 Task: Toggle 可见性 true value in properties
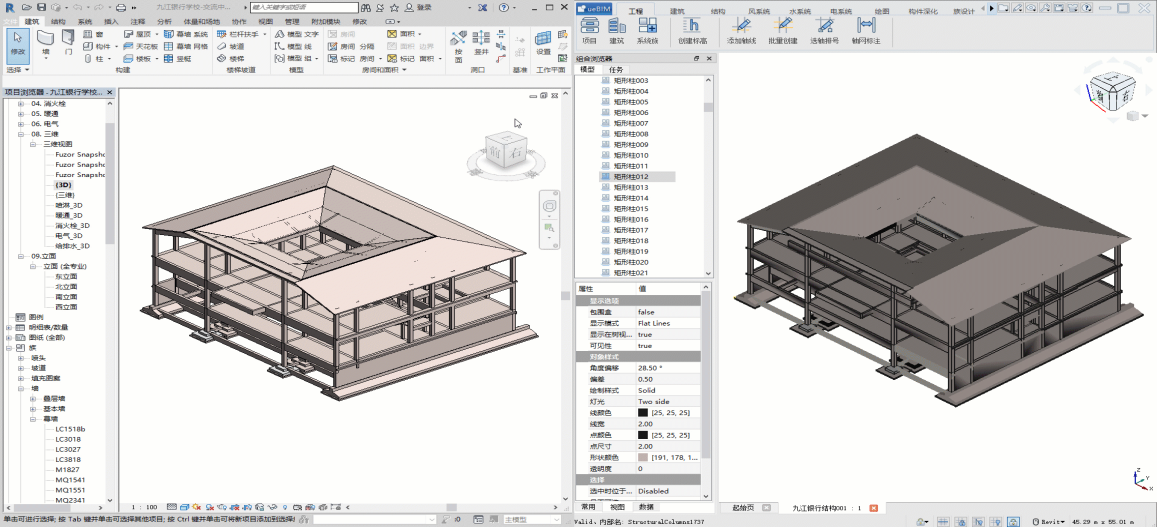pyautogui.click(x=645, y=345)
